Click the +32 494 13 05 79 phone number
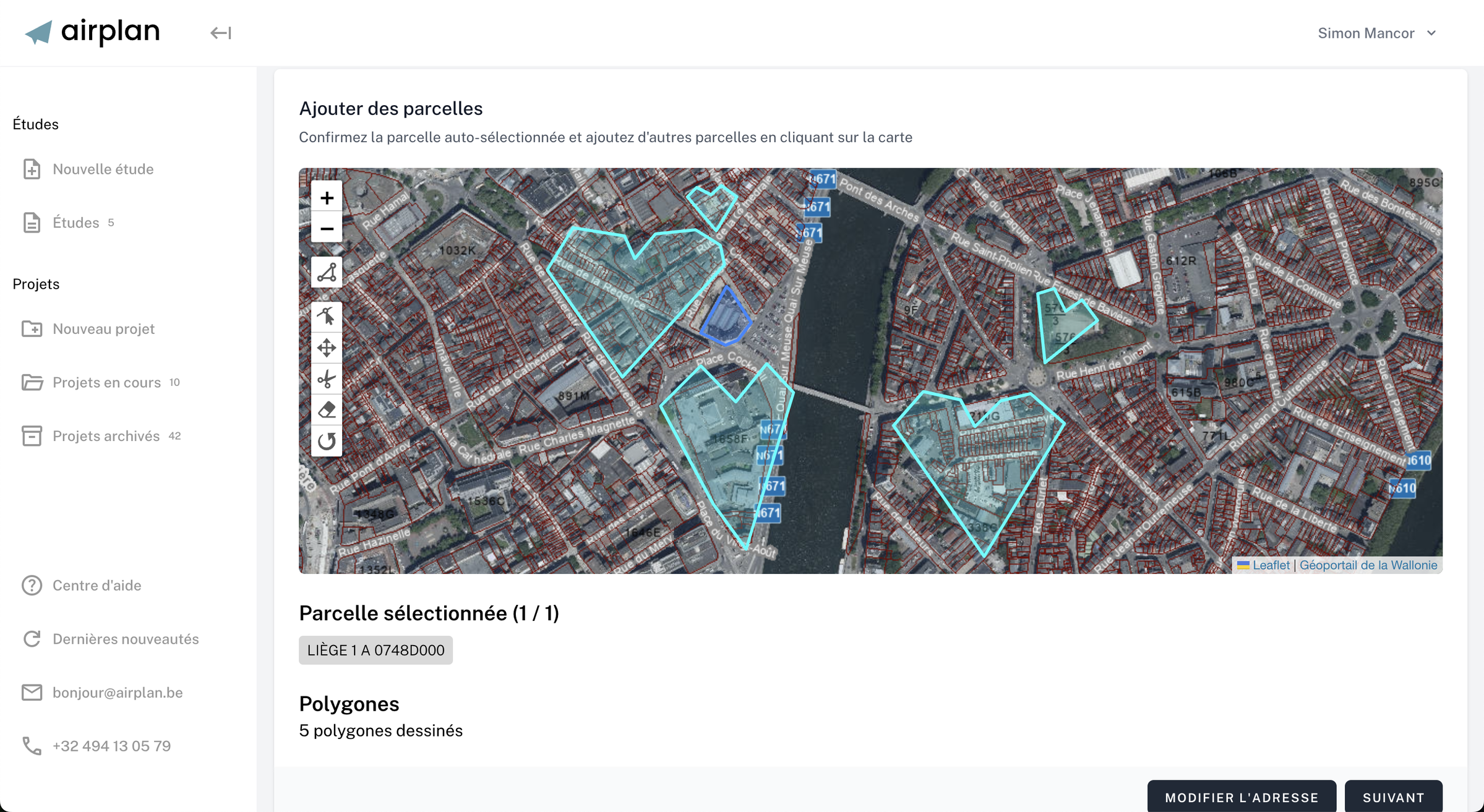 111,746
